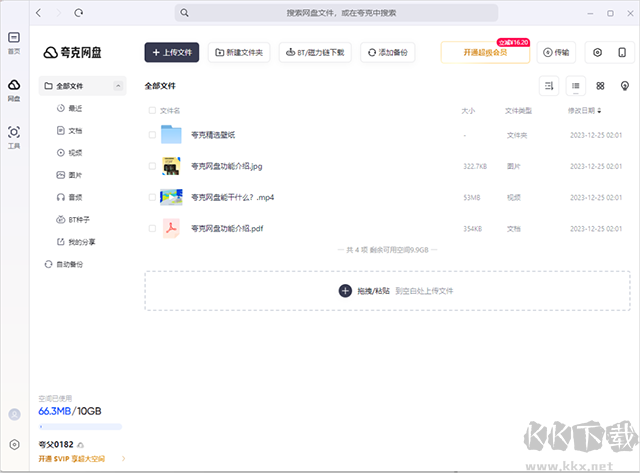Click 添加备份 add backup button
The width and height of the screenshot is (640, 473).
coord(388,52)
